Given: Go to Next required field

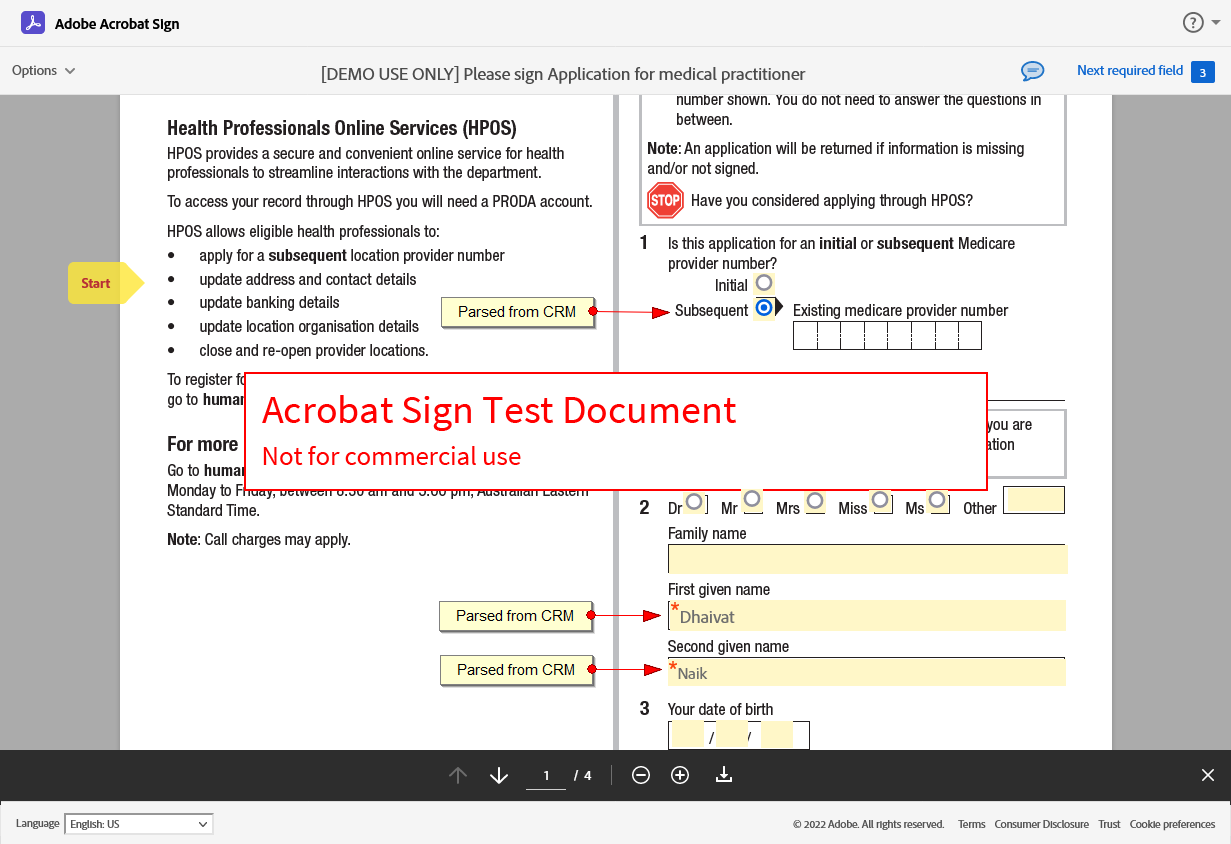Looking at the screenshot, I should (1130, 71).
